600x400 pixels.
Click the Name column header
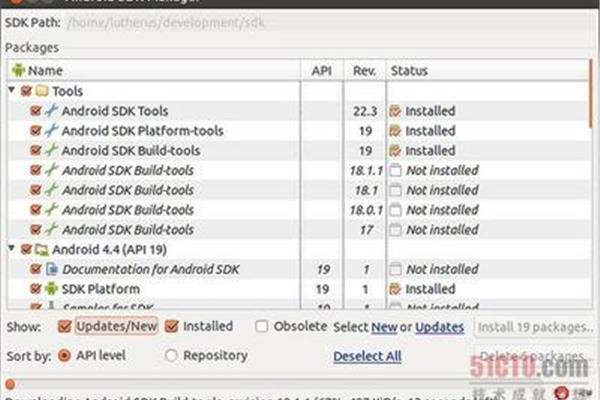[x=153, y=70]
